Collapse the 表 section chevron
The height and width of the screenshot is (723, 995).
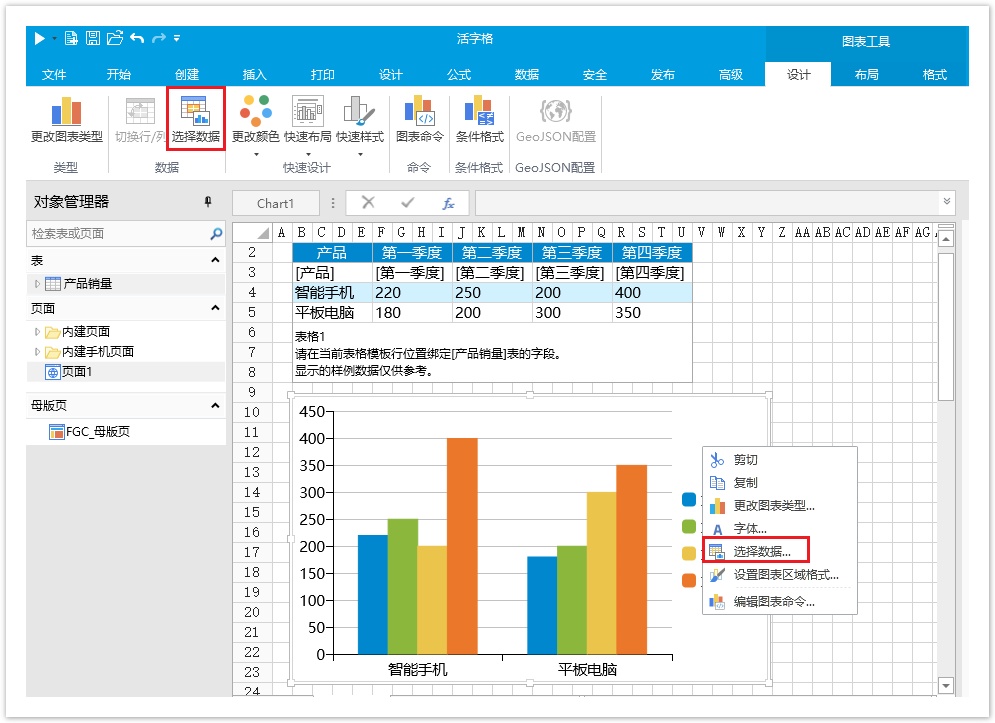pos(215,260)
